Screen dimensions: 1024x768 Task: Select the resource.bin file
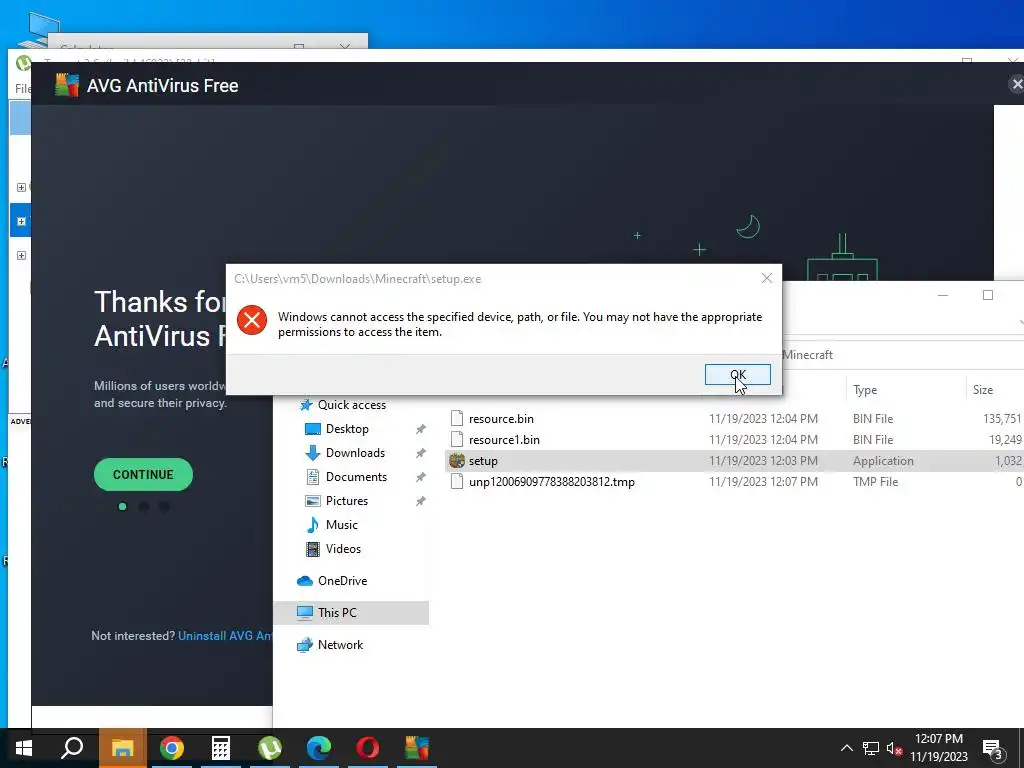click(x=501, y=419)
